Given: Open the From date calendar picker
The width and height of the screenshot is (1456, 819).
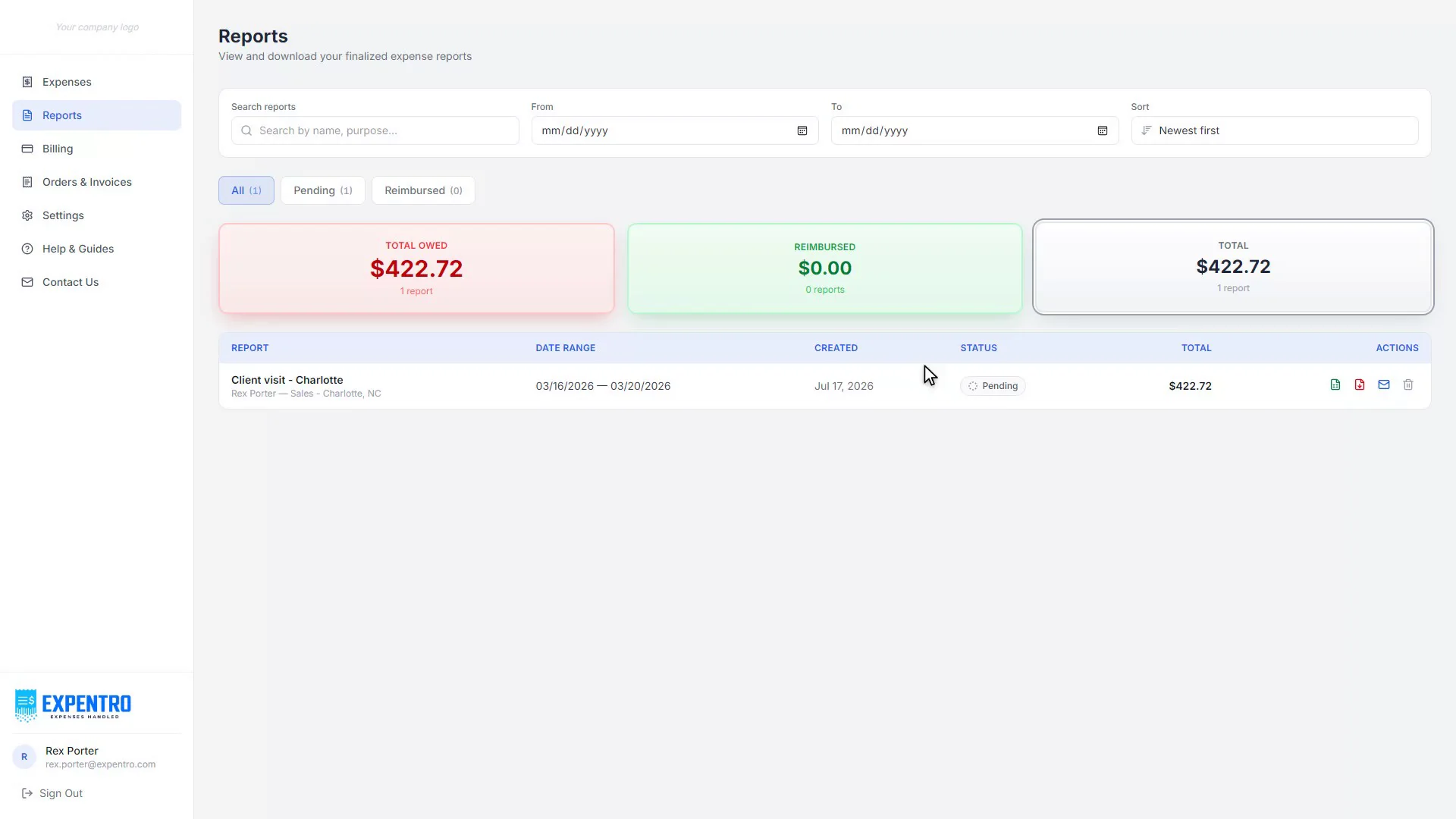Looking at the screenshot, I should pyautogui.click(x=802, y=130).
